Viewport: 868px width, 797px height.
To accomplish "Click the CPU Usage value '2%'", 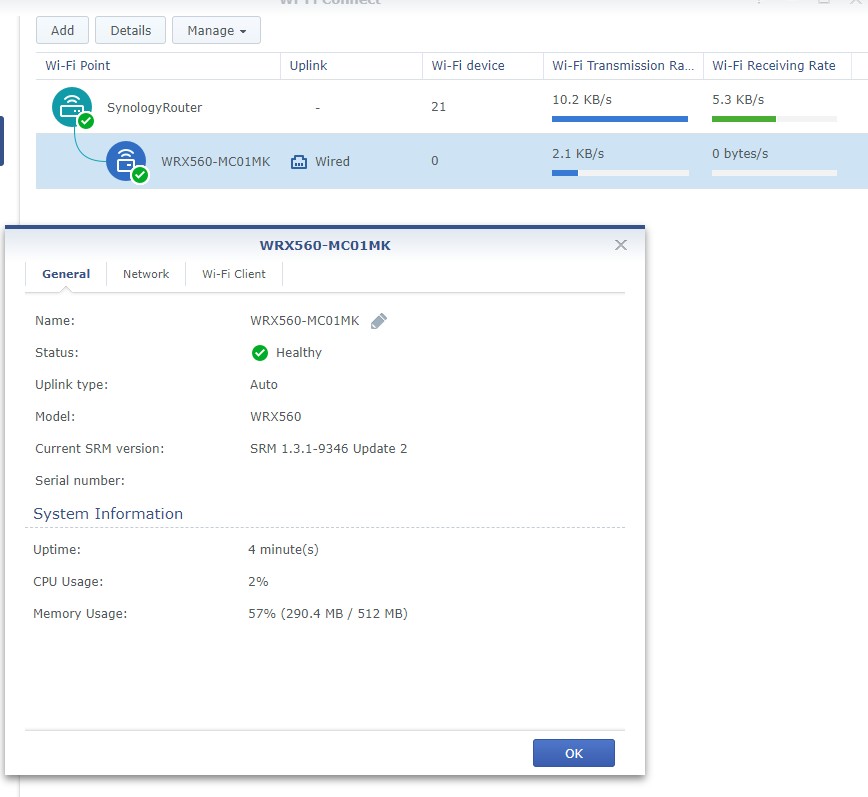I will [258, 582].
